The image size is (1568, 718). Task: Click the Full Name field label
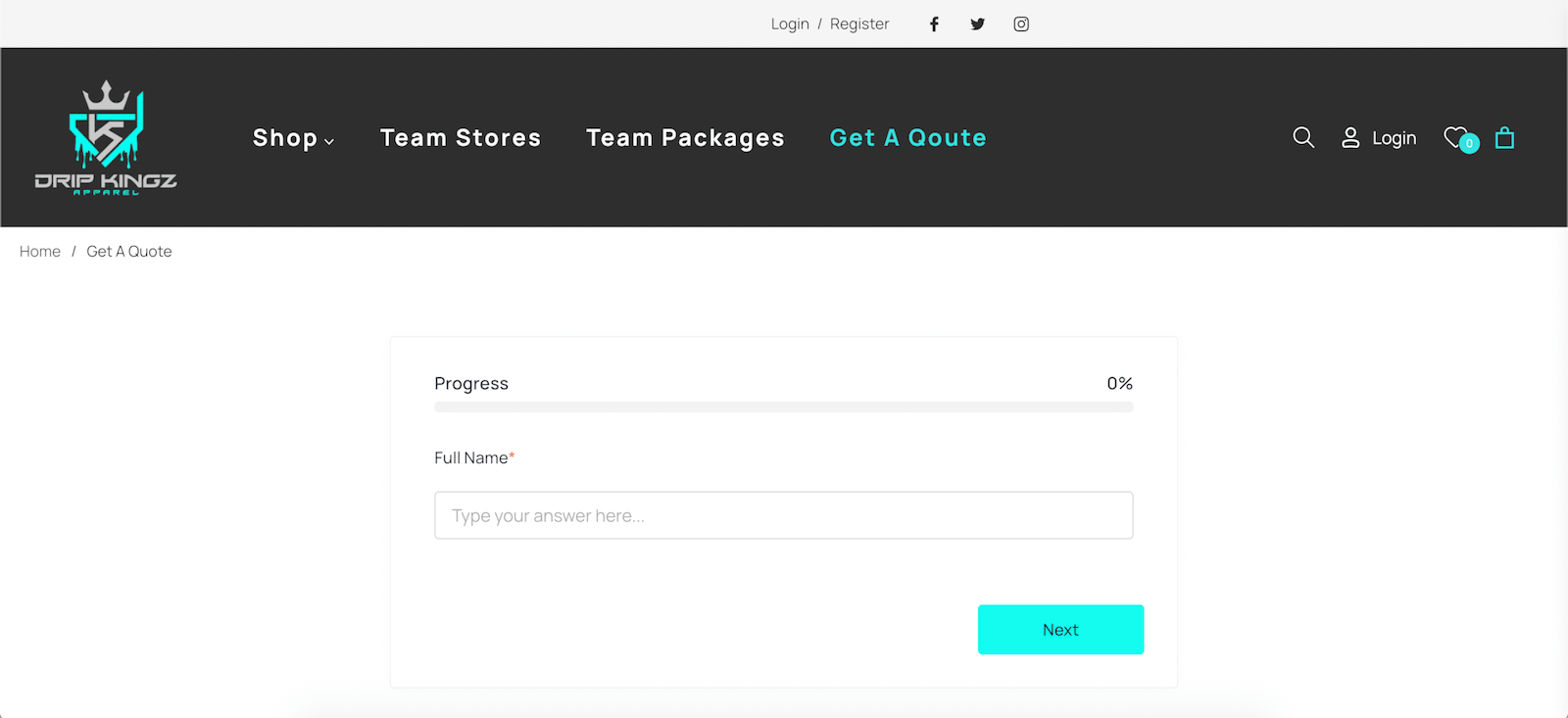click(x=474, y=457)
